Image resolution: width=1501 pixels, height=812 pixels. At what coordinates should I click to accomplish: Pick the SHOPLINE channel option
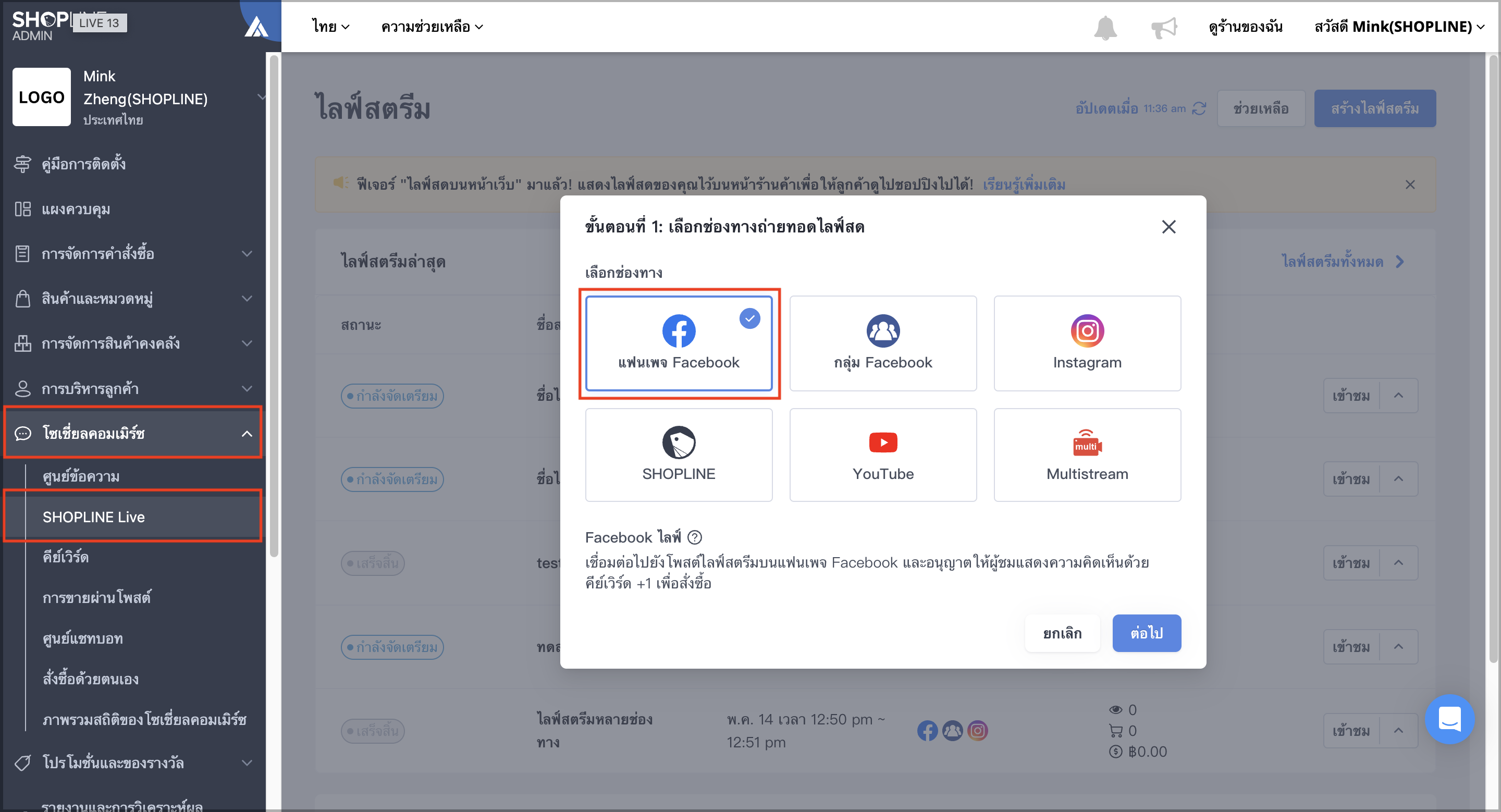[679, 454]
